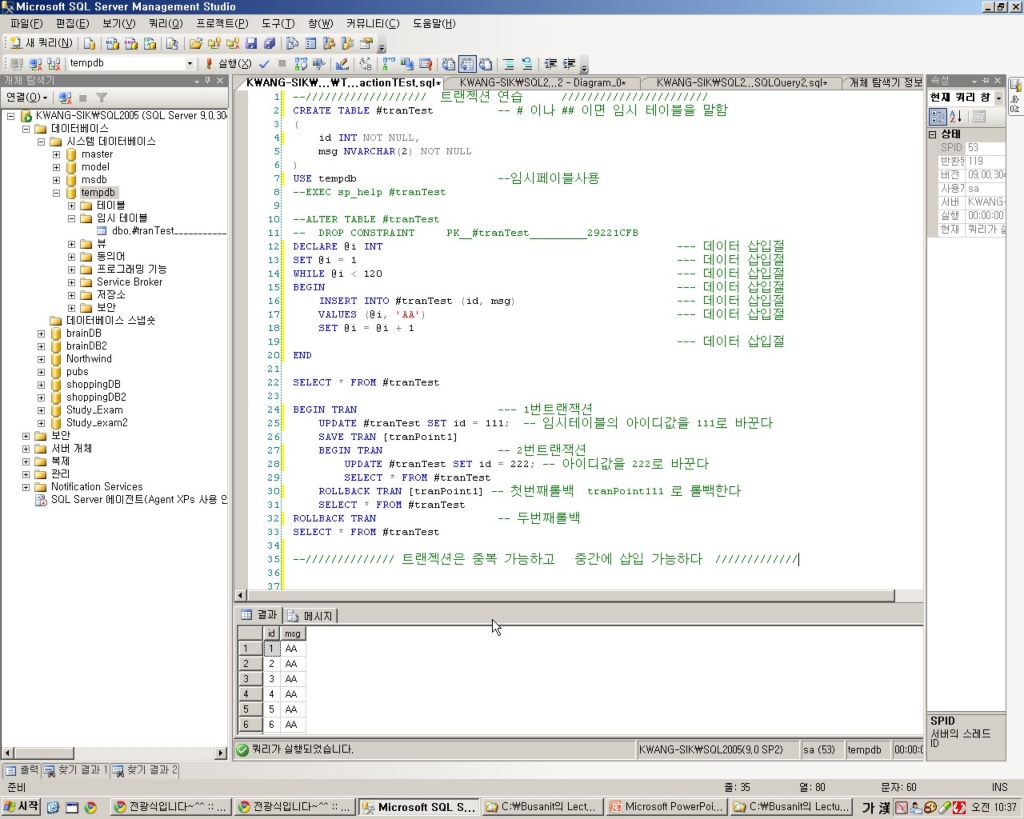Click the Object Explorer disconnect icon
Viewport: 1024px width, 819px height.
(65, 98)
